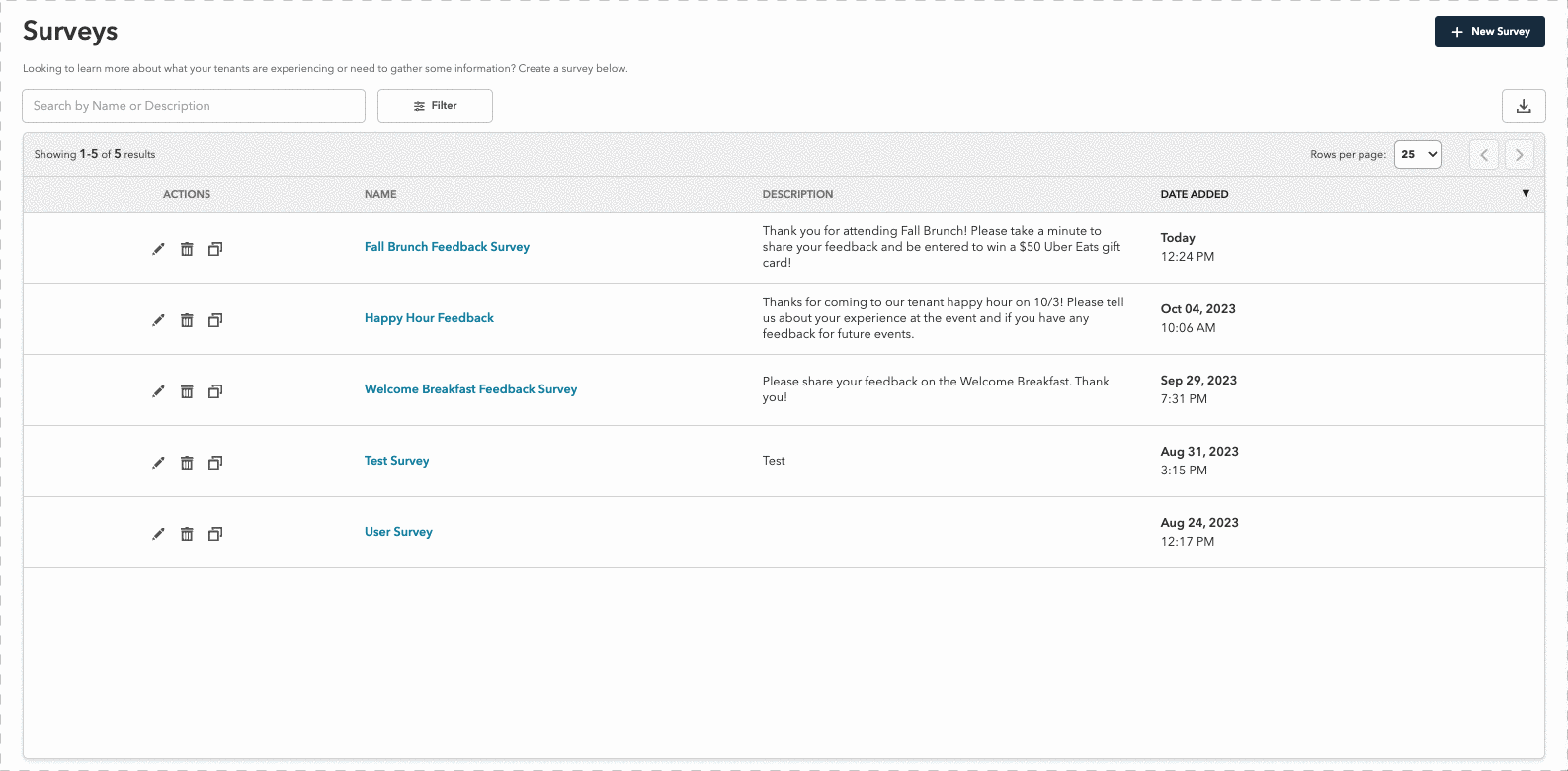Edit the Welcome Breakfast Feedback Survey
Viewport: 1568px width, 771px height.
158,391
